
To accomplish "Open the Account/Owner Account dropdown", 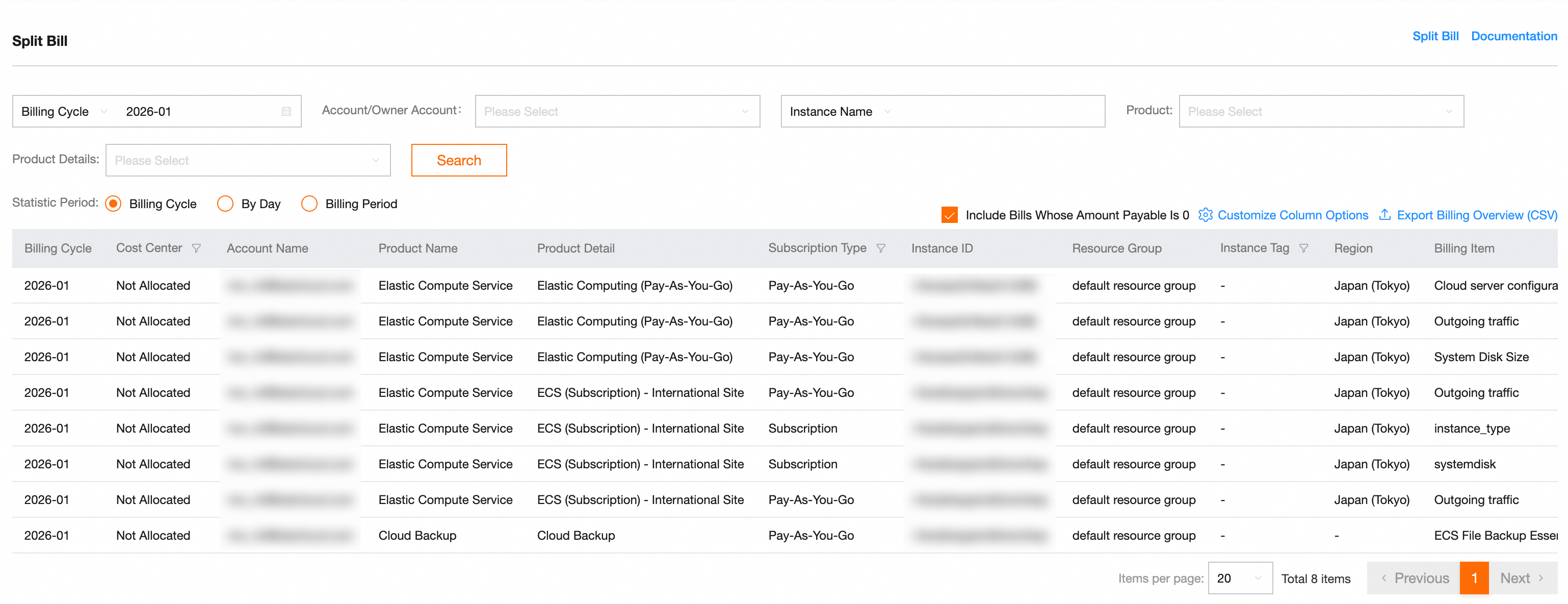I will (x=617, y=111).
